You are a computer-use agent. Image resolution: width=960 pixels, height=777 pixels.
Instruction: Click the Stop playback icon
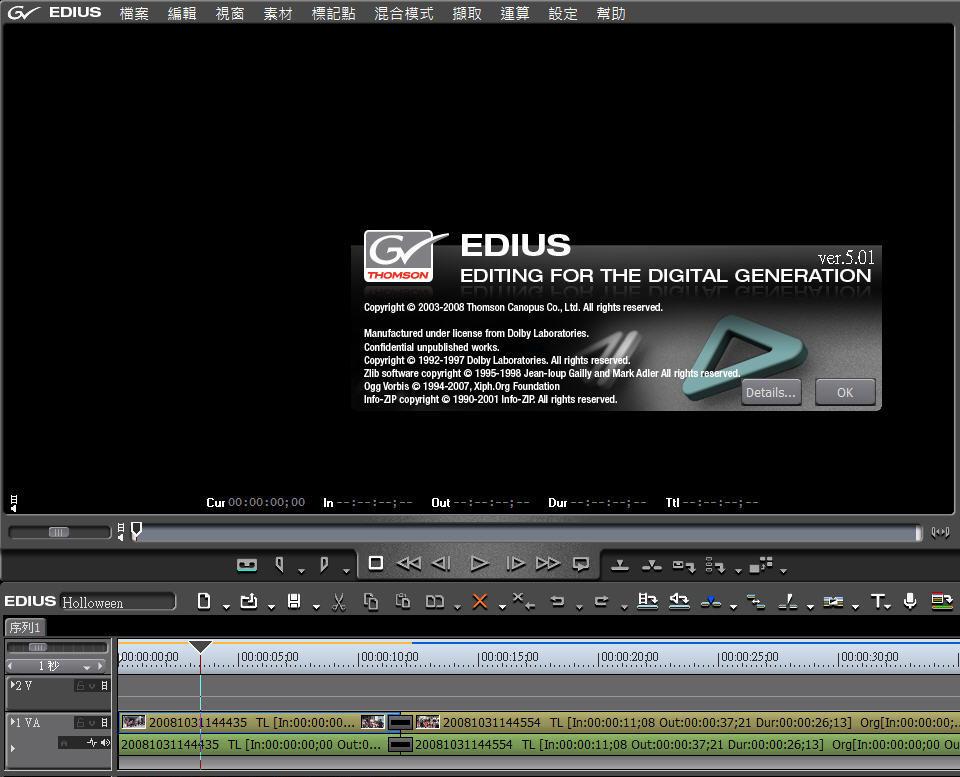tap(376, 563)
